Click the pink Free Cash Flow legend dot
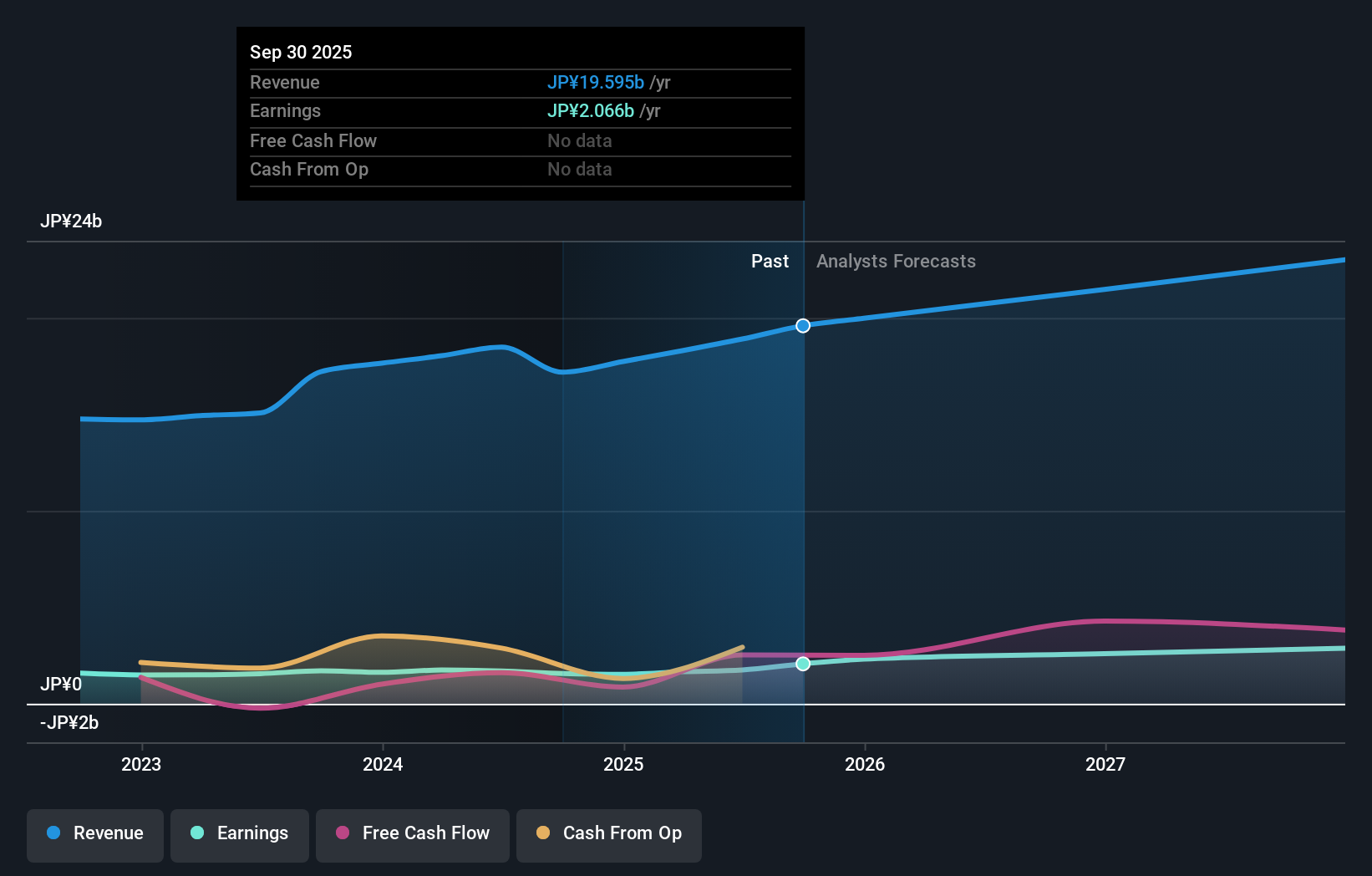 tap(343, 833)
